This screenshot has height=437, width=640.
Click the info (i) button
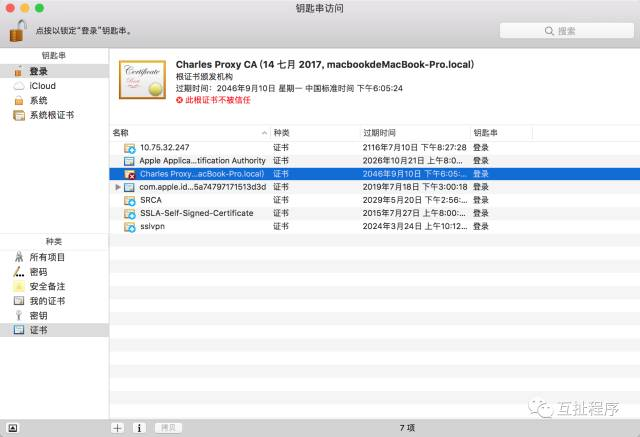click(139, 428)
